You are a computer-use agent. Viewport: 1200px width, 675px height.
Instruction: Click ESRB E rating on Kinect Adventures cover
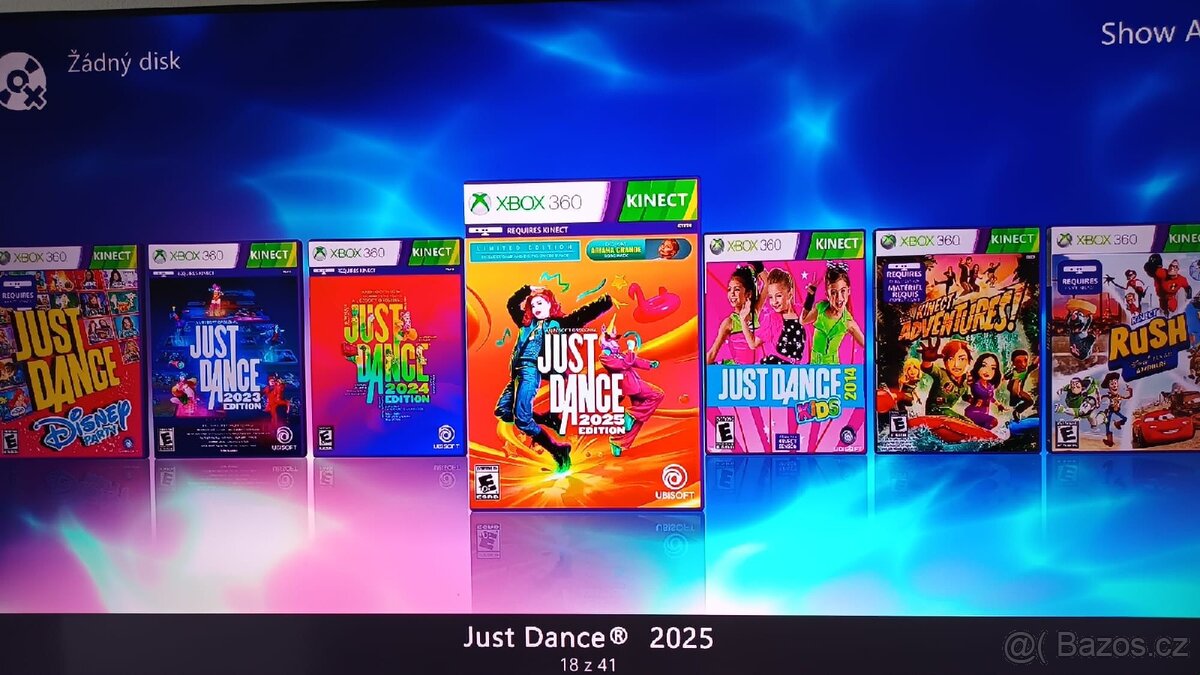[899, 424]
